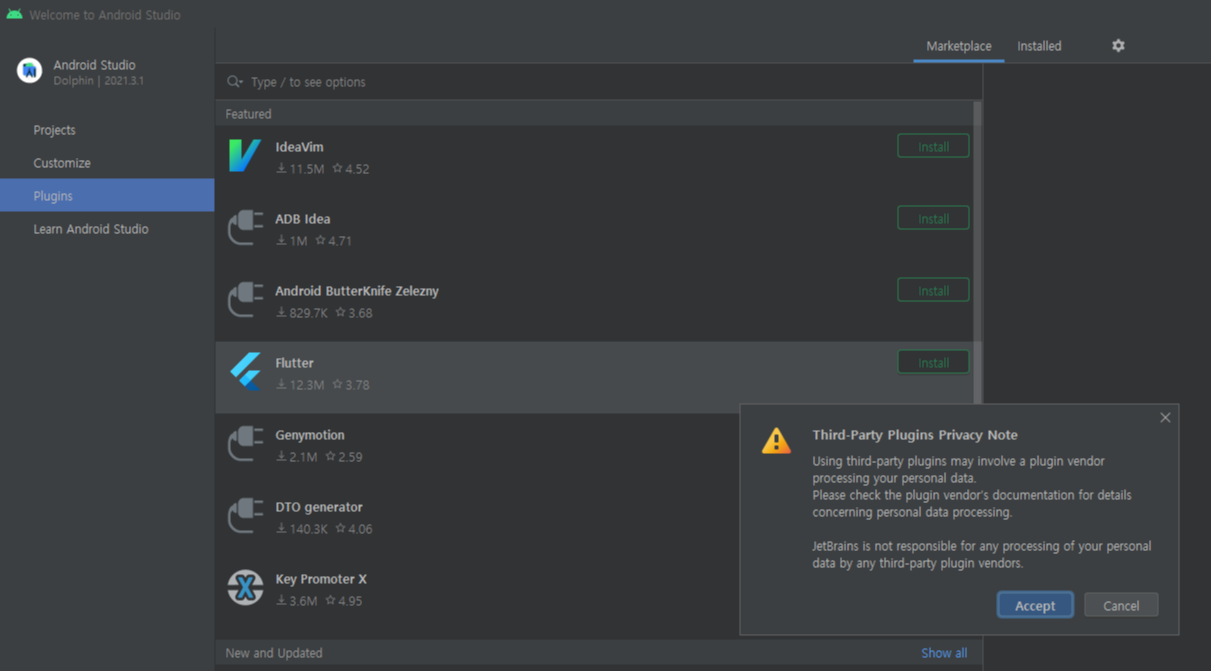Click the Key Promoter X icon
The width and height of the screenshot is (1211, 671).
(245, 587)
